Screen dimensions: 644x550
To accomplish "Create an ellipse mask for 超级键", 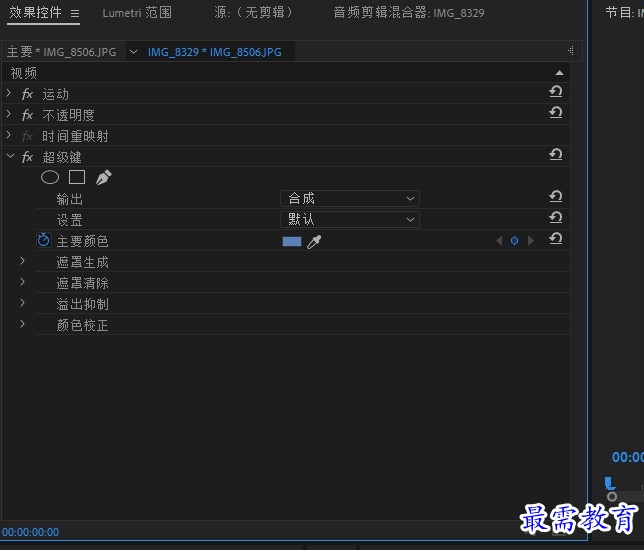I will click(x=50, y=177).
